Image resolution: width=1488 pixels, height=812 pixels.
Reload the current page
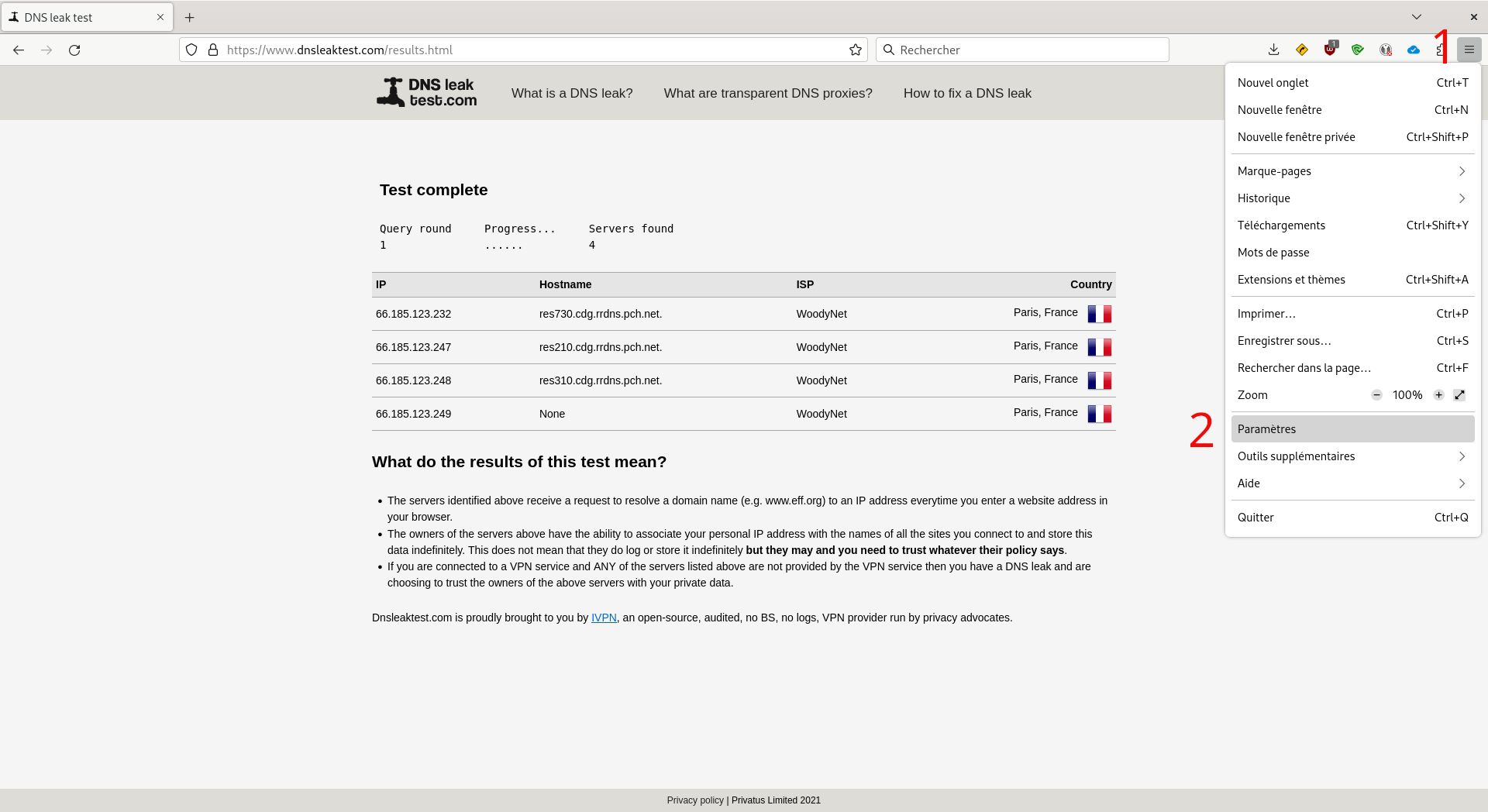click(74, 50)
